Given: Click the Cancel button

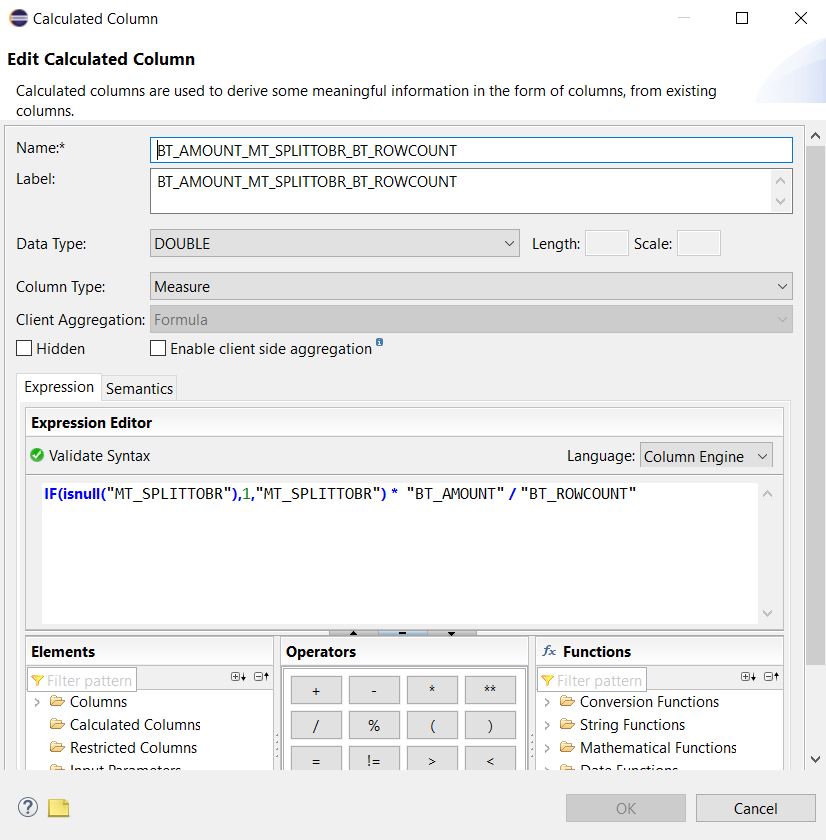Looking at the screenshot, I should pos(755,808).
